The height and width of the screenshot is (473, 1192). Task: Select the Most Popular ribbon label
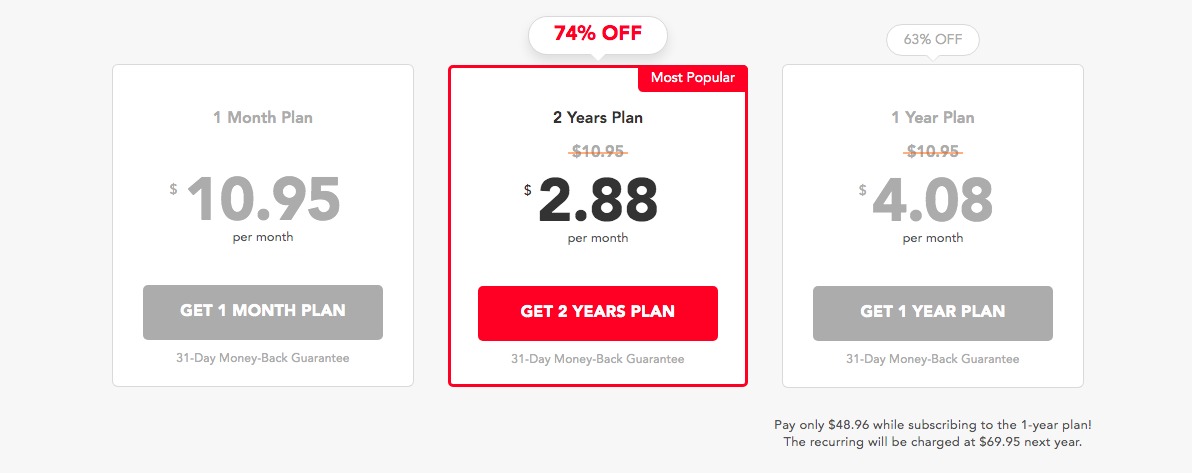click(692, 78)
